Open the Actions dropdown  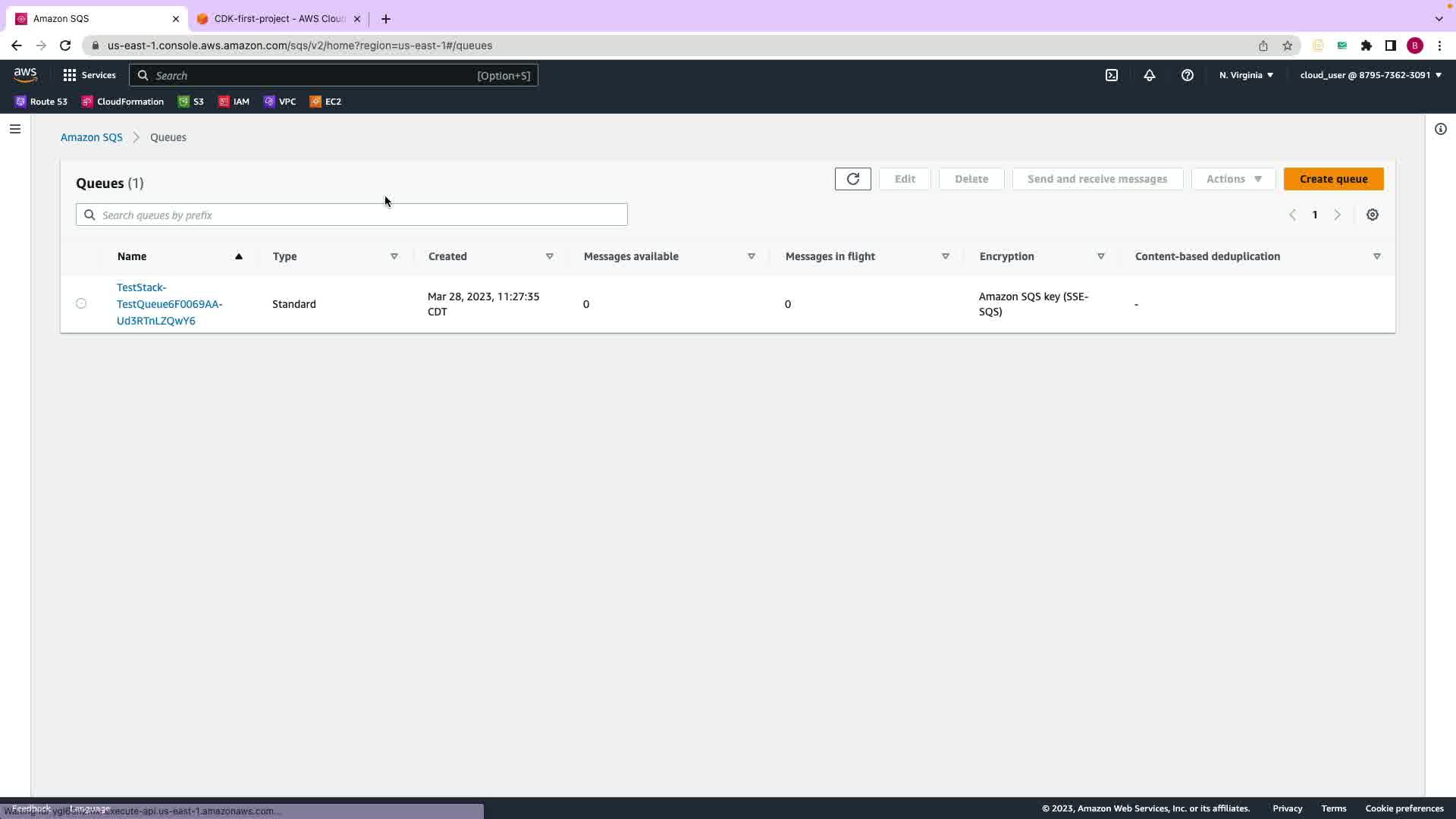[1233, 179]
